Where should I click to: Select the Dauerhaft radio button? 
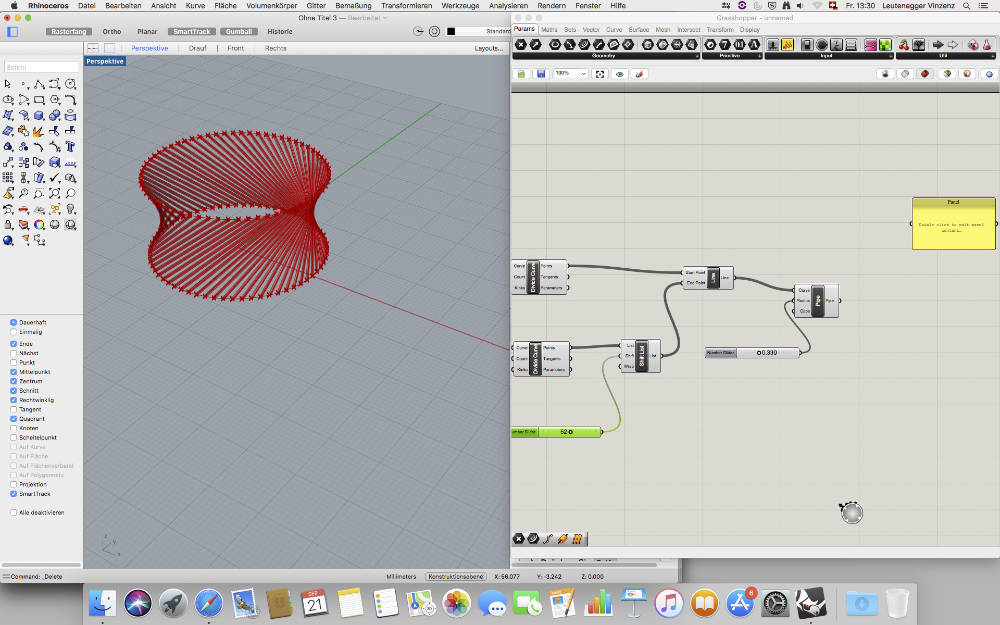(x=13, y=322)
